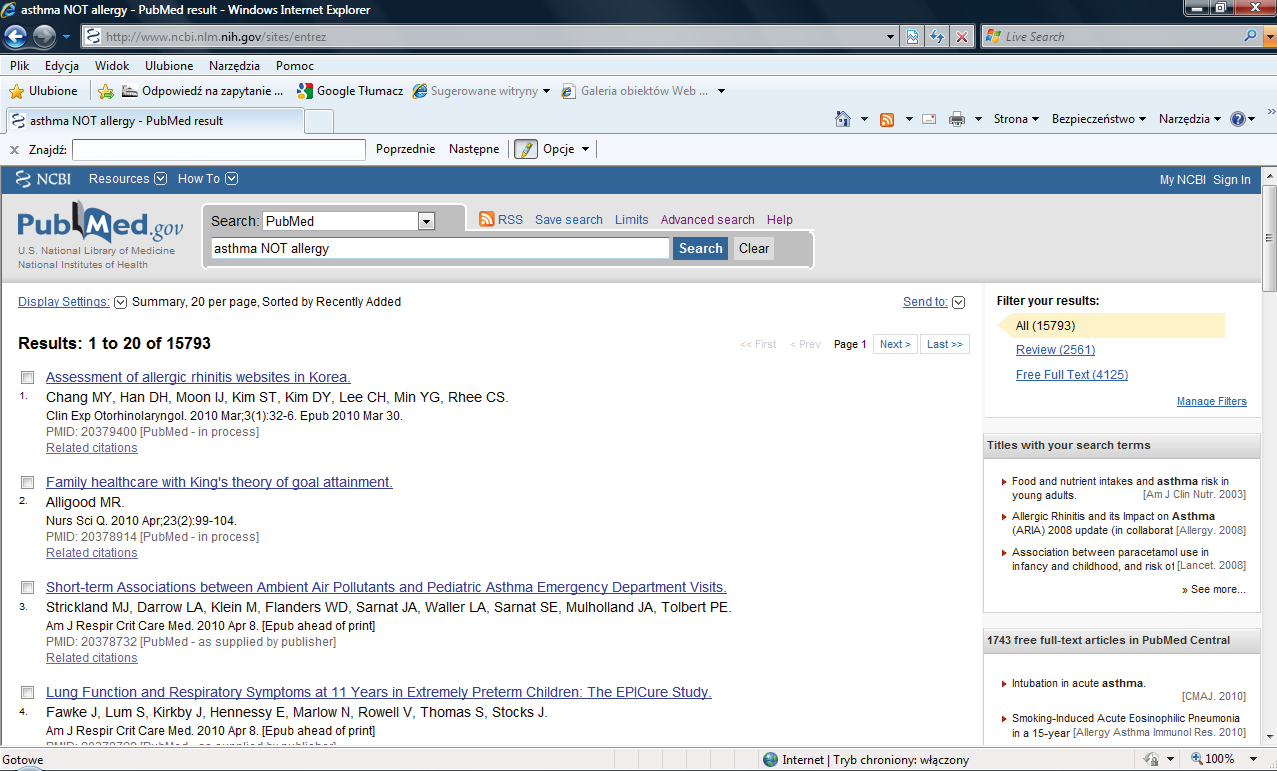Click the find bar highlighter pen icon
This screenshot has width=1277, height=771.
(x=526, y=149)
